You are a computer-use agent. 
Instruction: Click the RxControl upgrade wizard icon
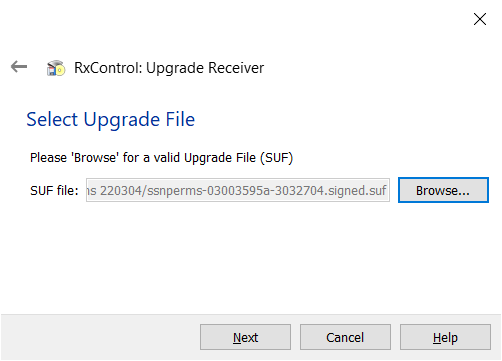click(x=56, y=68)
